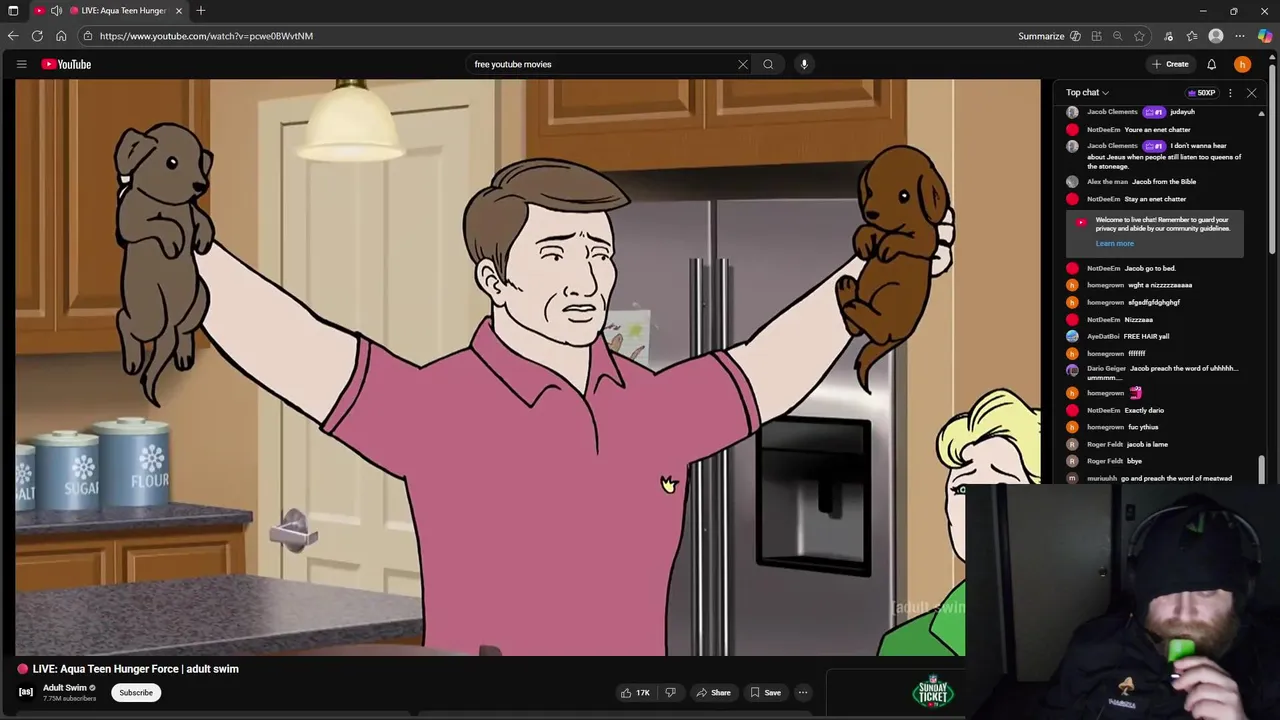Click chat user Dario Geiger's avatar
This screenshot has width=1280, height=720.
1072,369
